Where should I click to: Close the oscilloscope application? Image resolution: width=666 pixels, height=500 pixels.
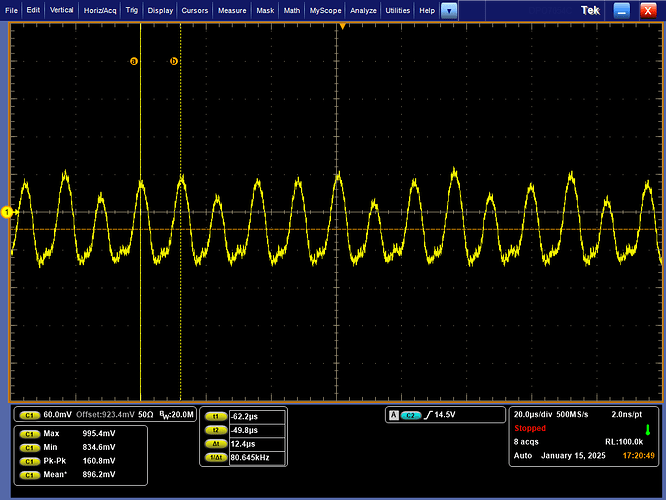648,11
